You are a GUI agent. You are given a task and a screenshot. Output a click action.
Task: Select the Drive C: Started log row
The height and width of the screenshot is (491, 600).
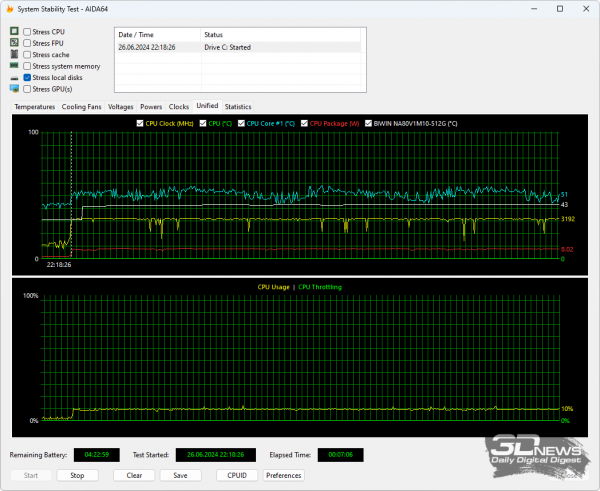pos(240,47)
